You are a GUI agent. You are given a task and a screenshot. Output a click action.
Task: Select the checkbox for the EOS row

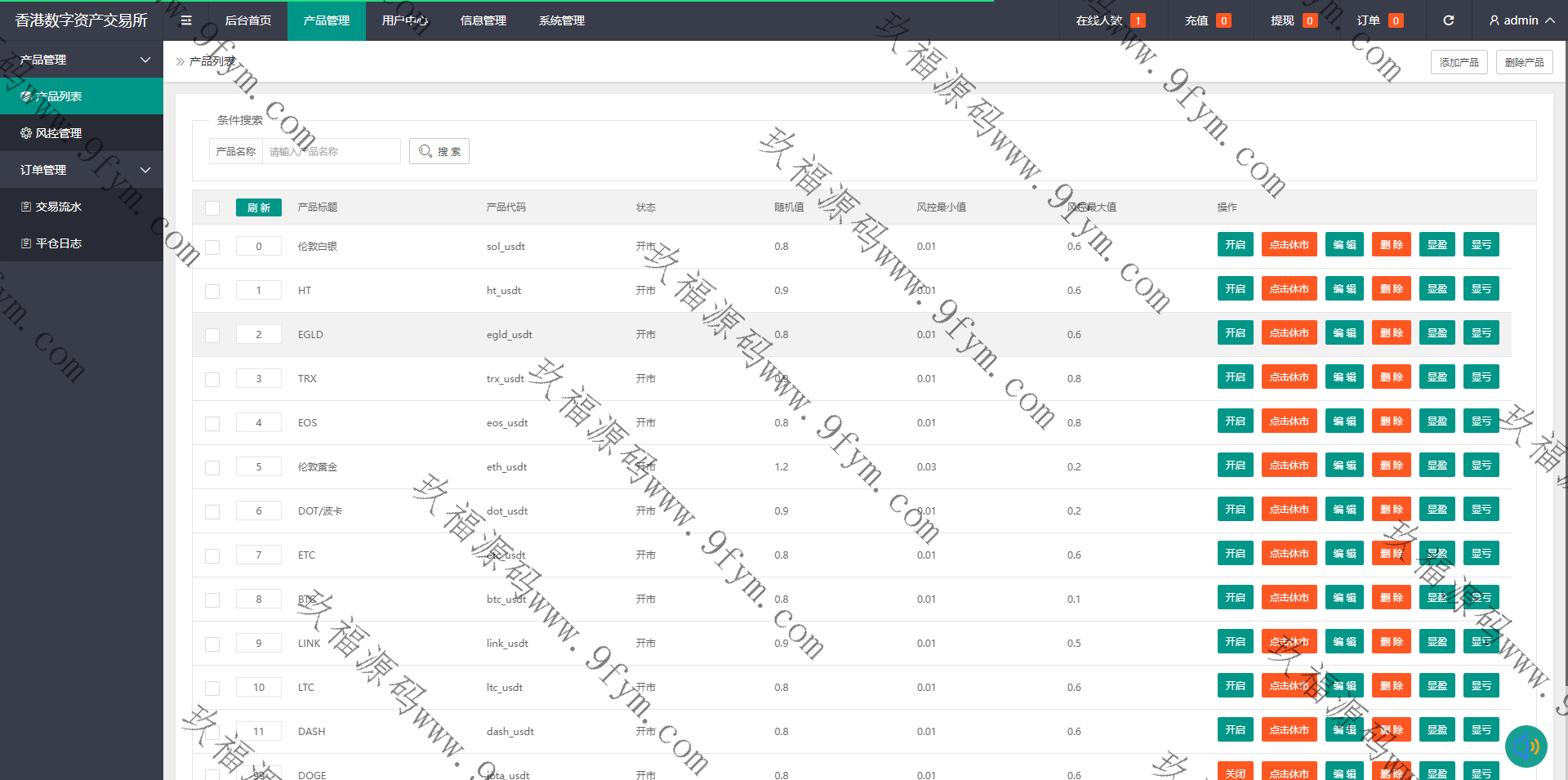pyautogui.click(x=212, y=423)
